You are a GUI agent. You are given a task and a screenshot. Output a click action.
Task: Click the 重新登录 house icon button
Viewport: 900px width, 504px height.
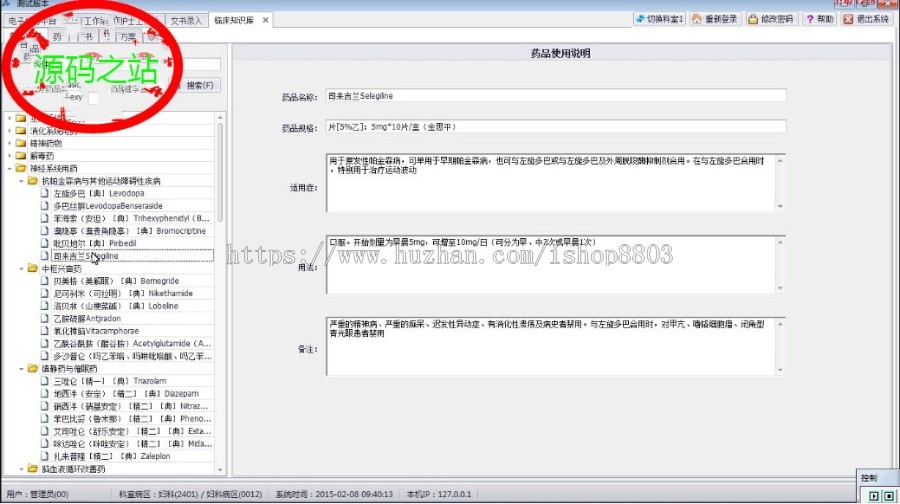(x=715, y=19)
